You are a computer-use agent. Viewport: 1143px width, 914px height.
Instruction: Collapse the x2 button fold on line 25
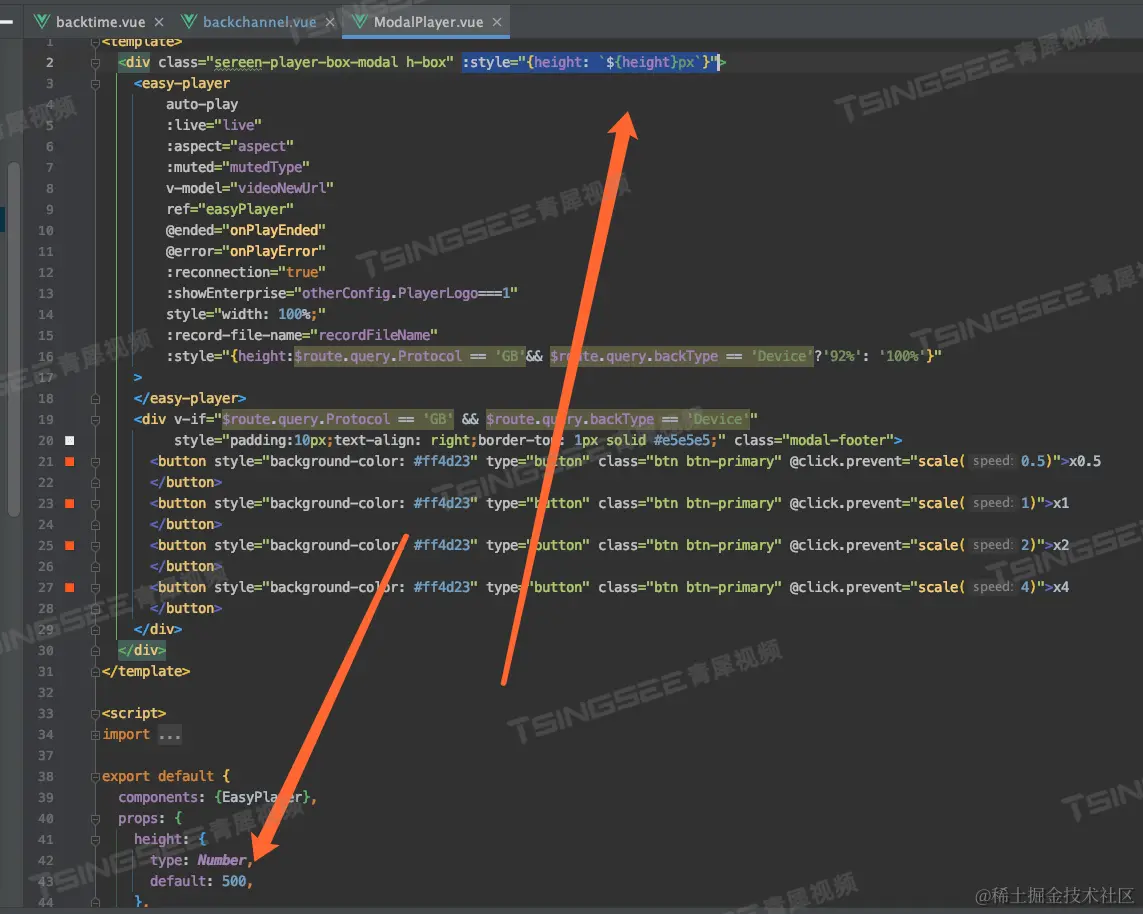tap(95, 546)
